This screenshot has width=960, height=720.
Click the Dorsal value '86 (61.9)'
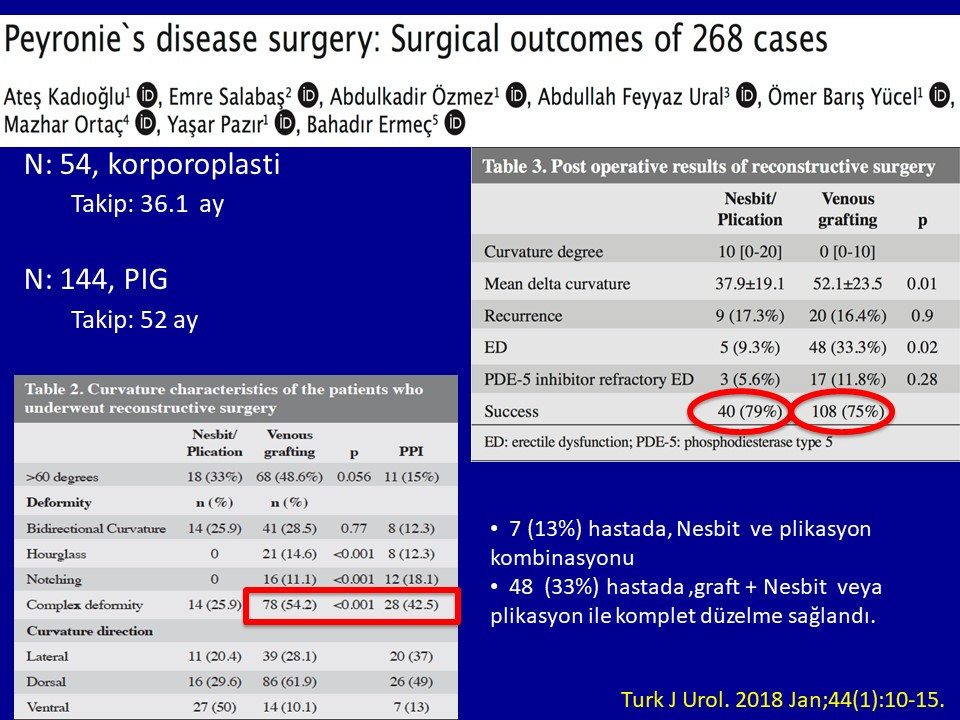pos(290,681)
